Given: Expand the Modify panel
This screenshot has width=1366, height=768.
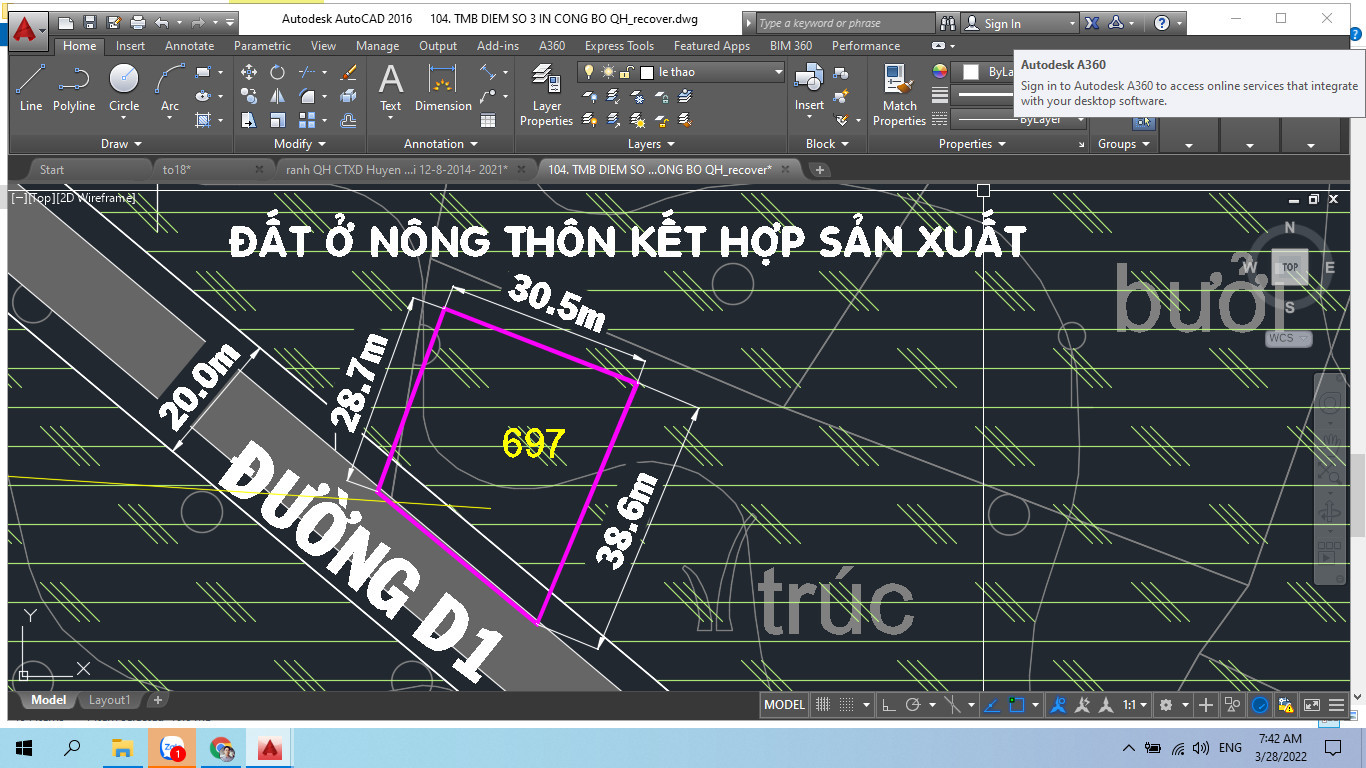Looking at the screenshot, I should (x=300, y=144).
